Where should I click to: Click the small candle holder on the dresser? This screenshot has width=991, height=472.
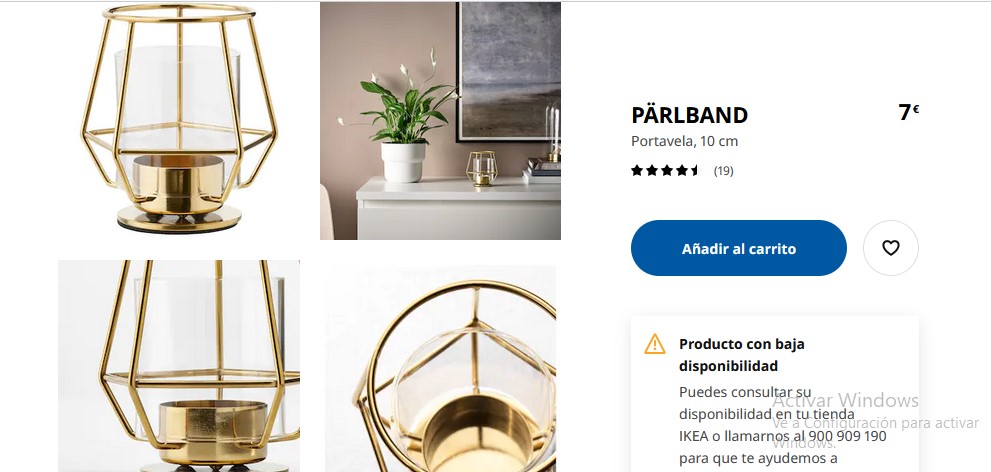click(x=482, y=168)
